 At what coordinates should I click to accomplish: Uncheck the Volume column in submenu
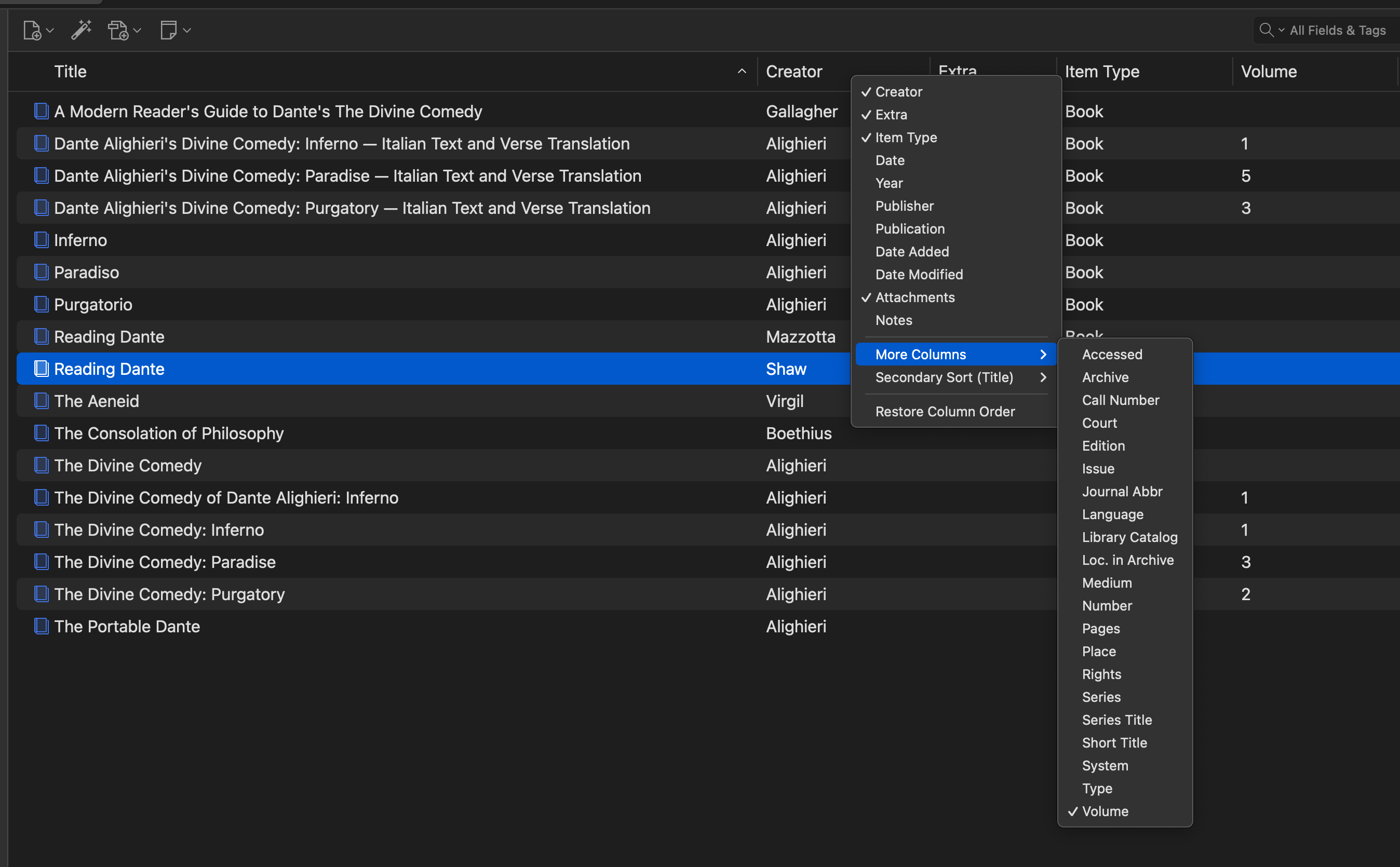1105,811
